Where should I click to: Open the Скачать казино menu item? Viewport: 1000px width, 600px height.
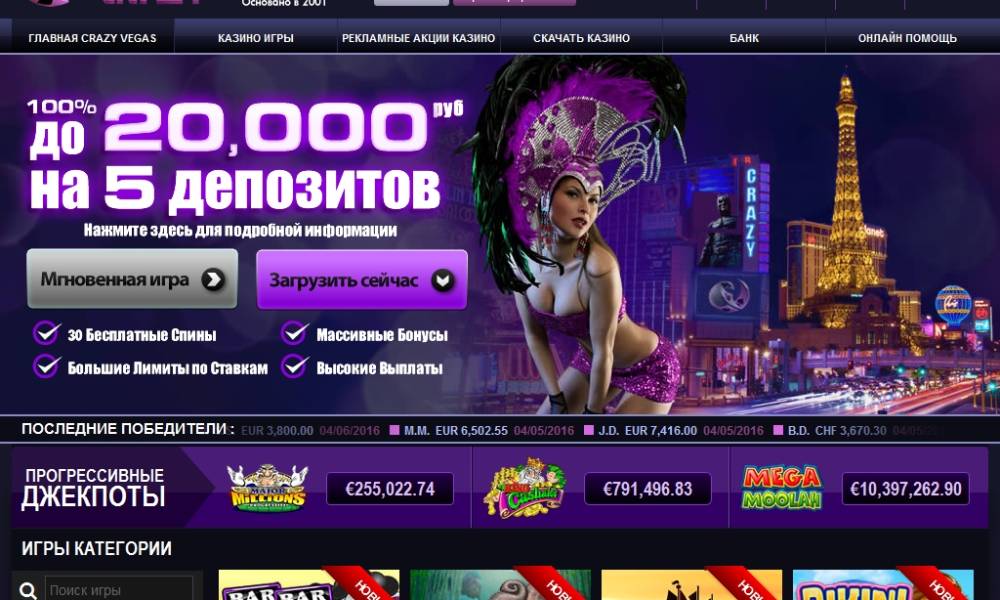click(x=582, y=38)
